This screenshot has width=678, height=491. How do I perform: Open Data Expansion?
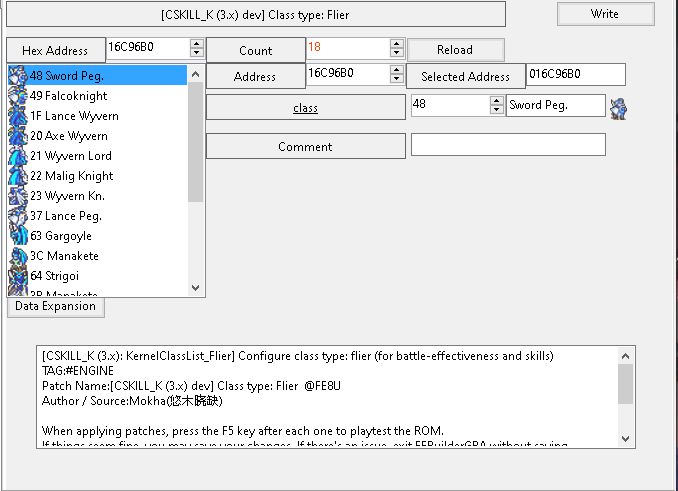click(55, 306)
